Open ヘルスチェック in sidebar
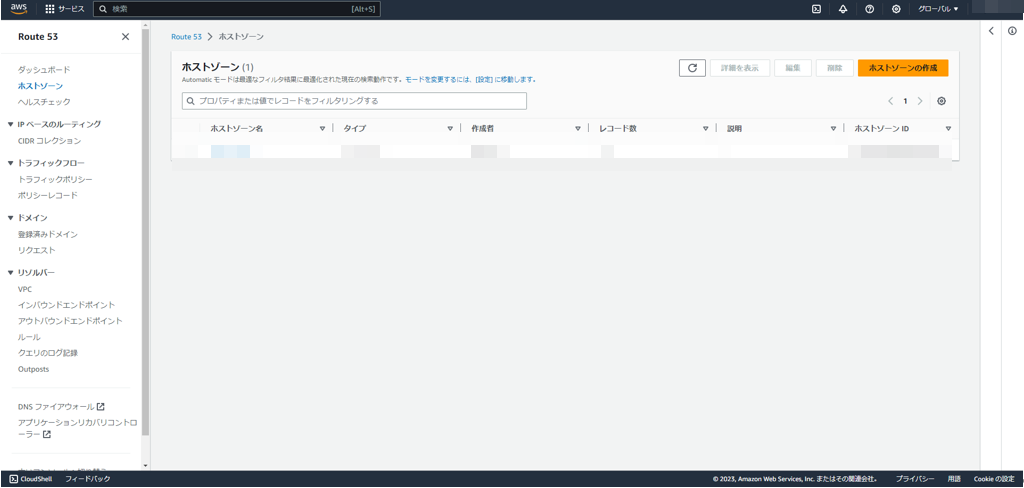Image resolution: width=1024 pixels, height=488 pixels. pos(44,102)
